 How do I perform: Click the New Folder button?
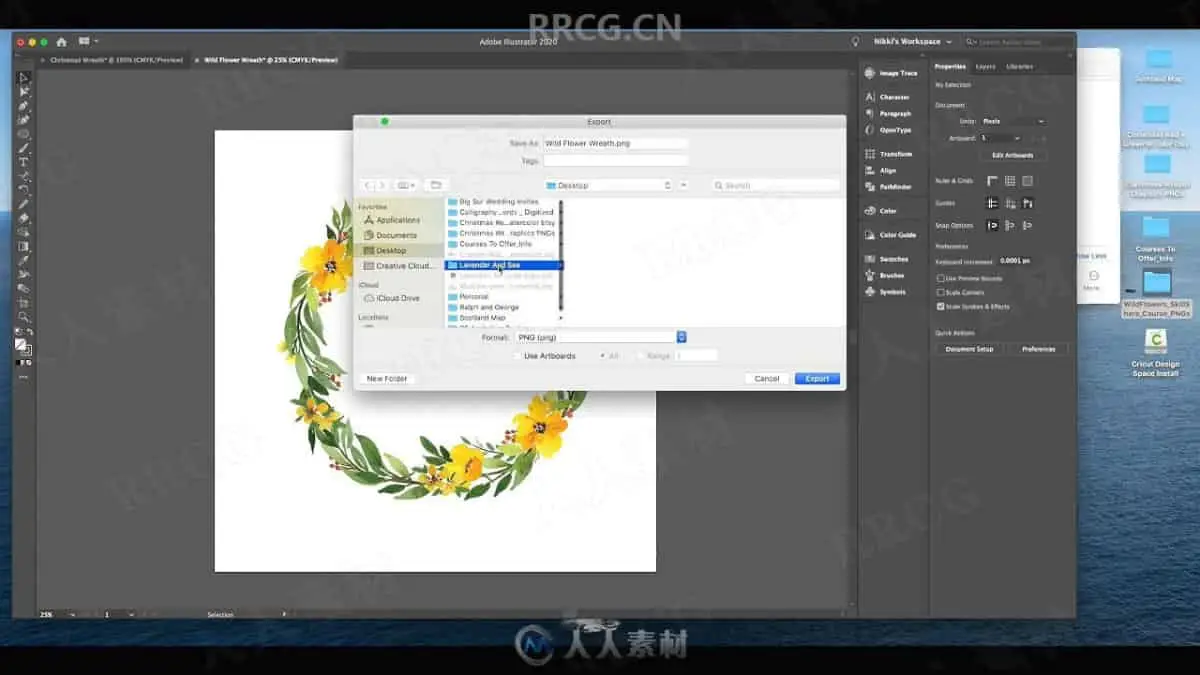(x=387, y=379)
